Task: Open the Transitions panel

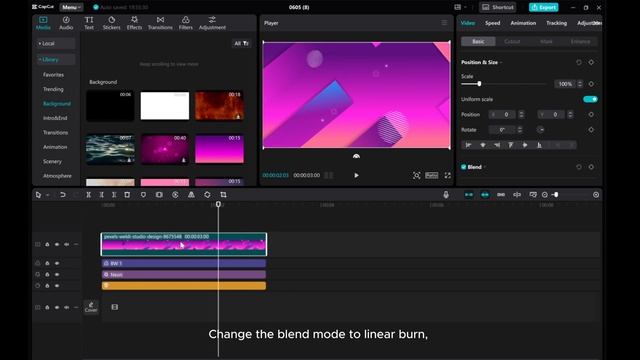Action: point(160,23)
